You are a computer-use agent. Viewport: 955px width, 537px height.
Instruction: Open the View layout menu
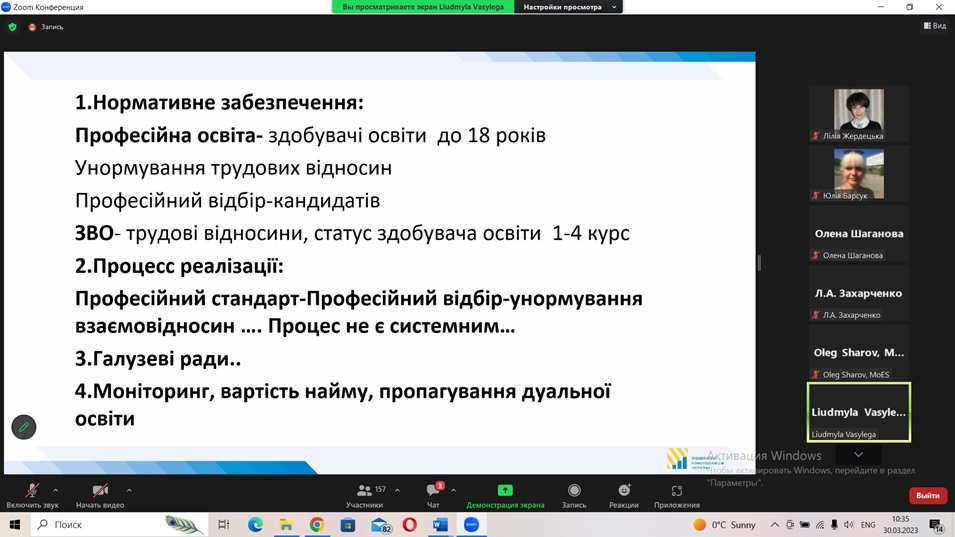(x=935, y=26)
